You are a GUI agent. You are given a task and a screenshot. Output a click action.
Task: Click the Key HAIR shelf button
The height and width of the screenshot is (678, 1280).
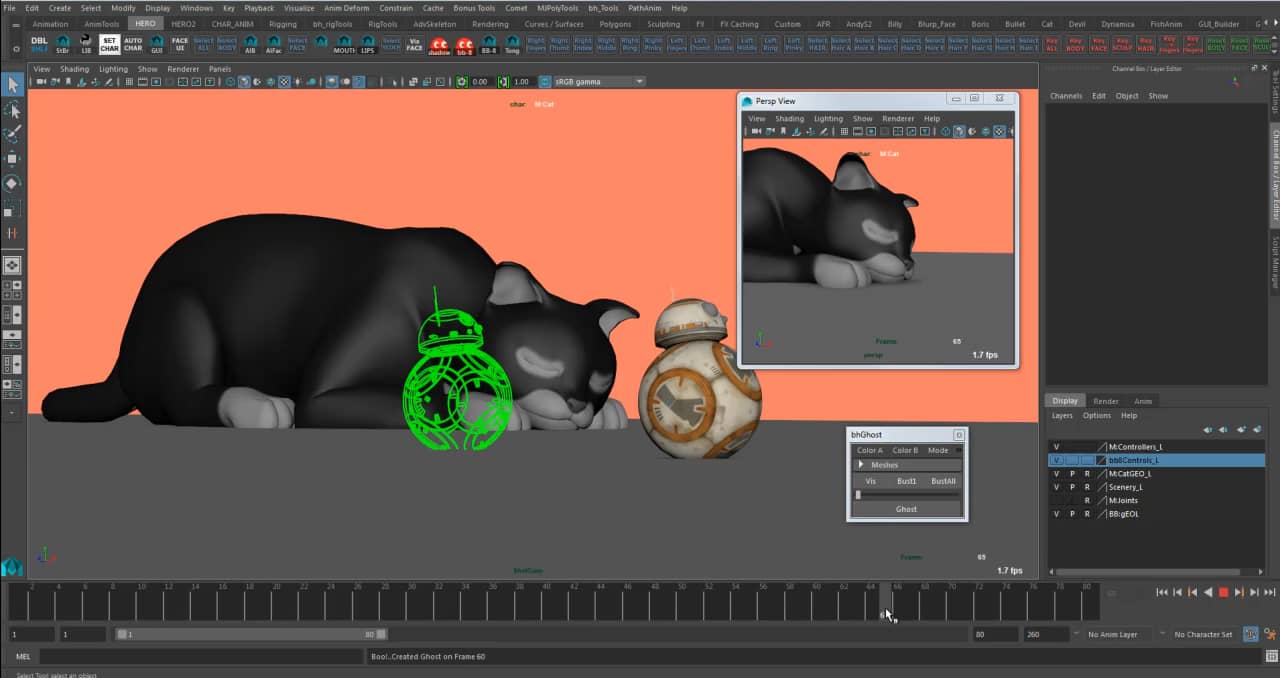pyautogui.click(x=1146, y=44)
